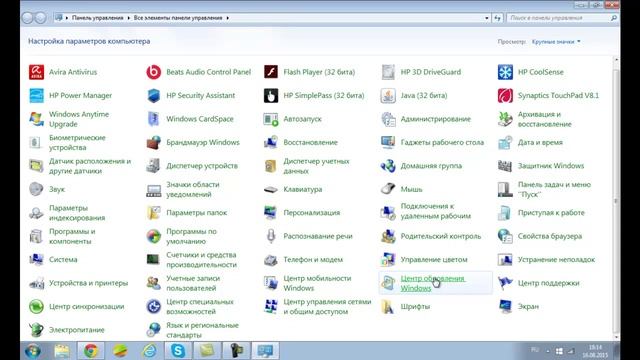Click Родительский контроль link
The width and height of the screenshot is (640, 360).
click(x=441, y=236)
